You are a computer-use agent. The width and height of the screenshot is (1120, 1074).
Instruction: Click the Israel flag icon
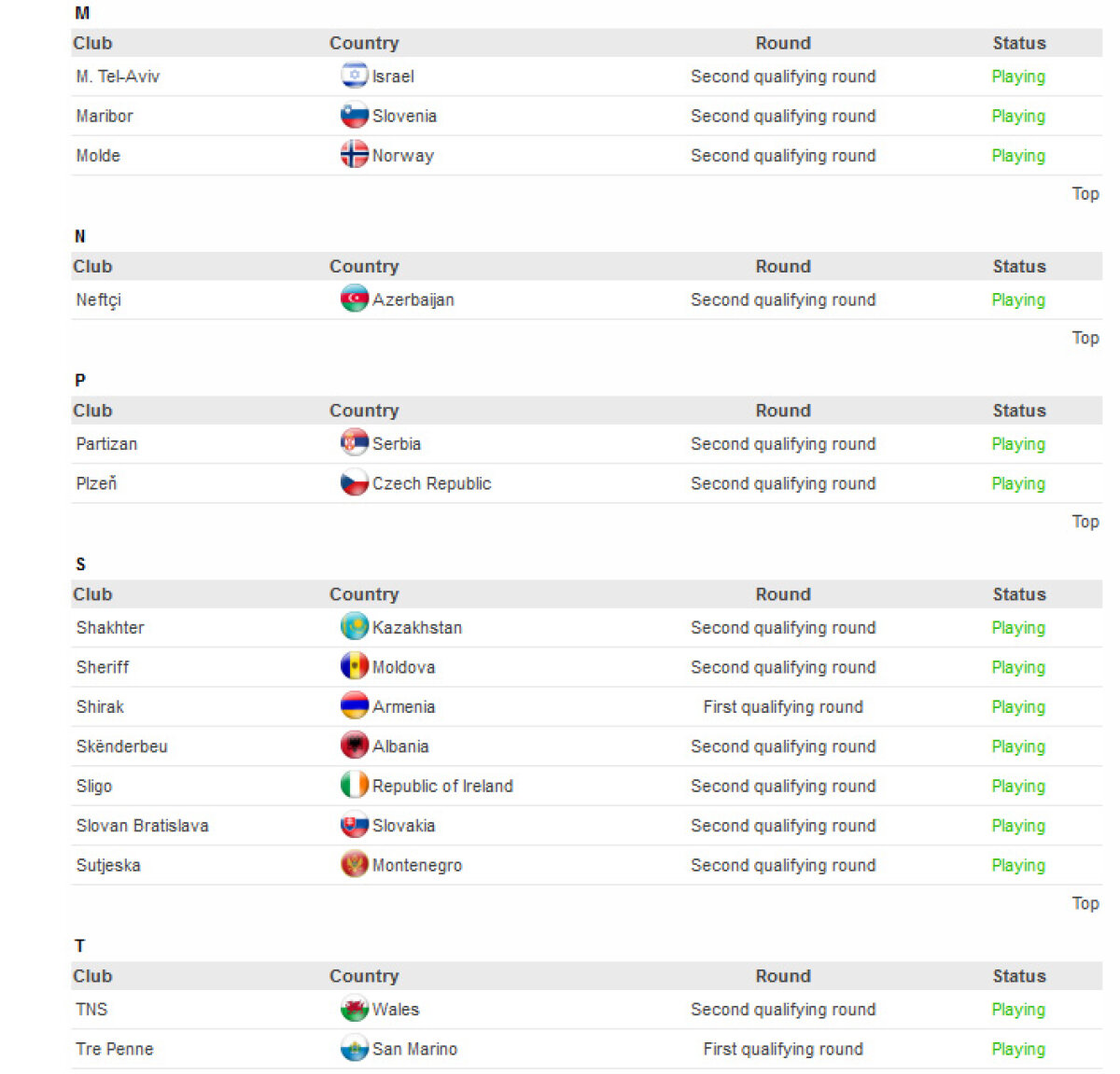354,76
